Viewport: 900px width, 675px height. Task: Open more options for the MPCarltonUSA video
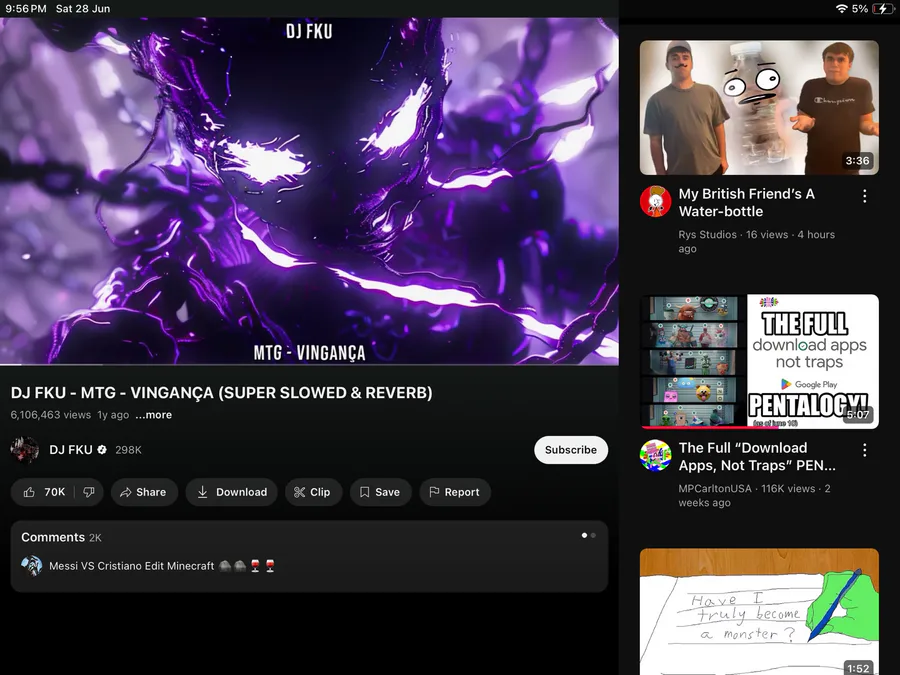click(864, 450)
